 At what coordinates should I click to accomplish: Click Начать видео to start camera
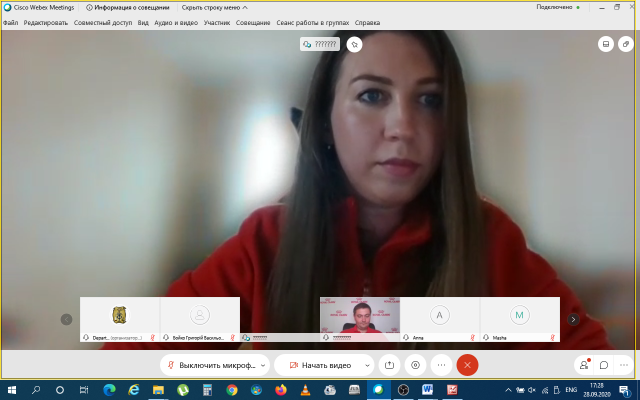pyautogui.click(x=320, y=365)
